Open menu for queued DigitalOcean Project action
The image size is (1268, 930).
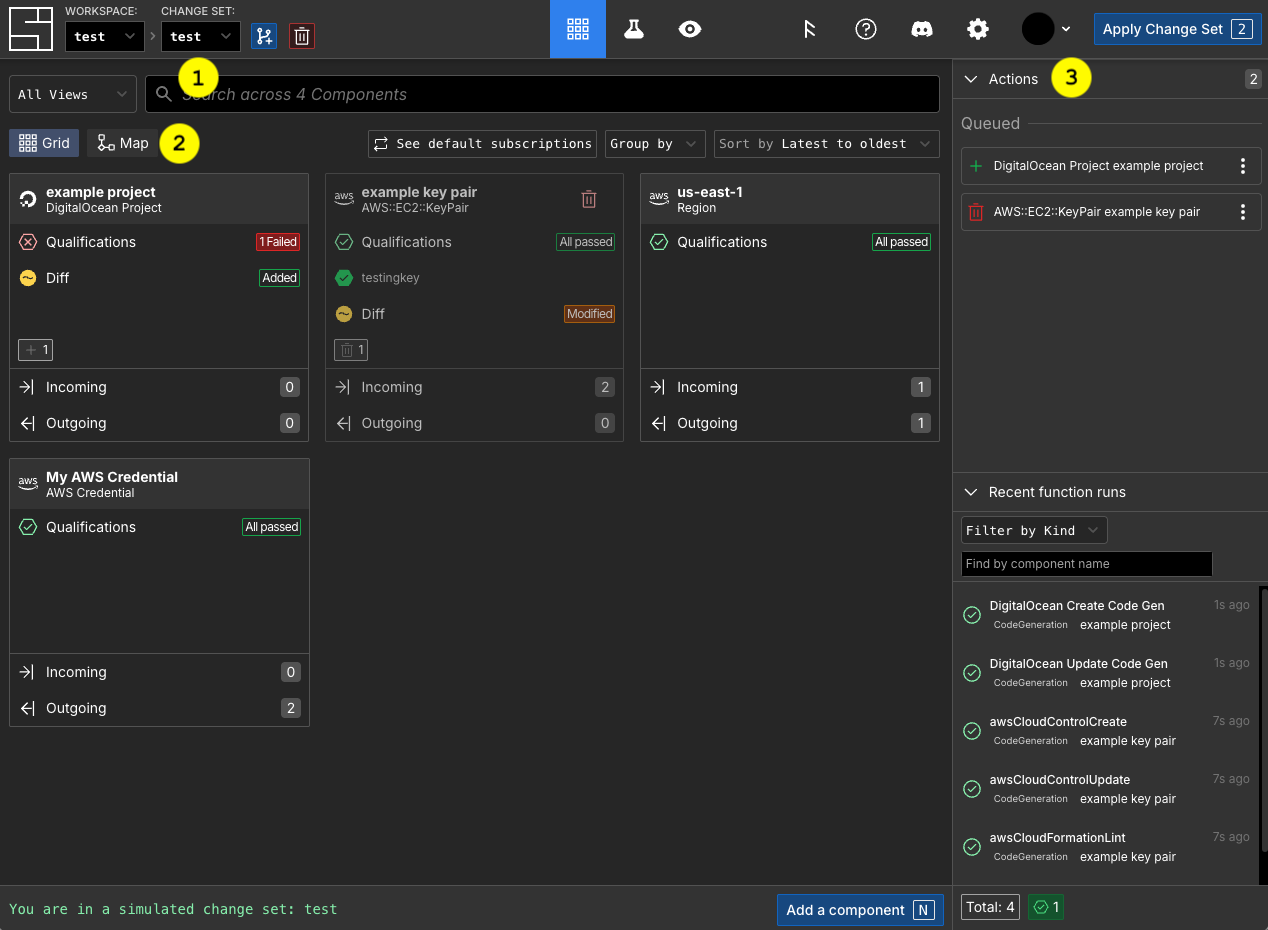tap(1243, 166)
